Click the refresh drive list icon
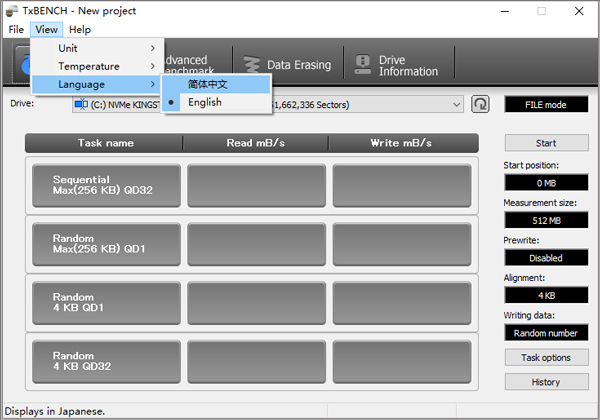Screen dimensions: 600x420 [x=481, y=104]
